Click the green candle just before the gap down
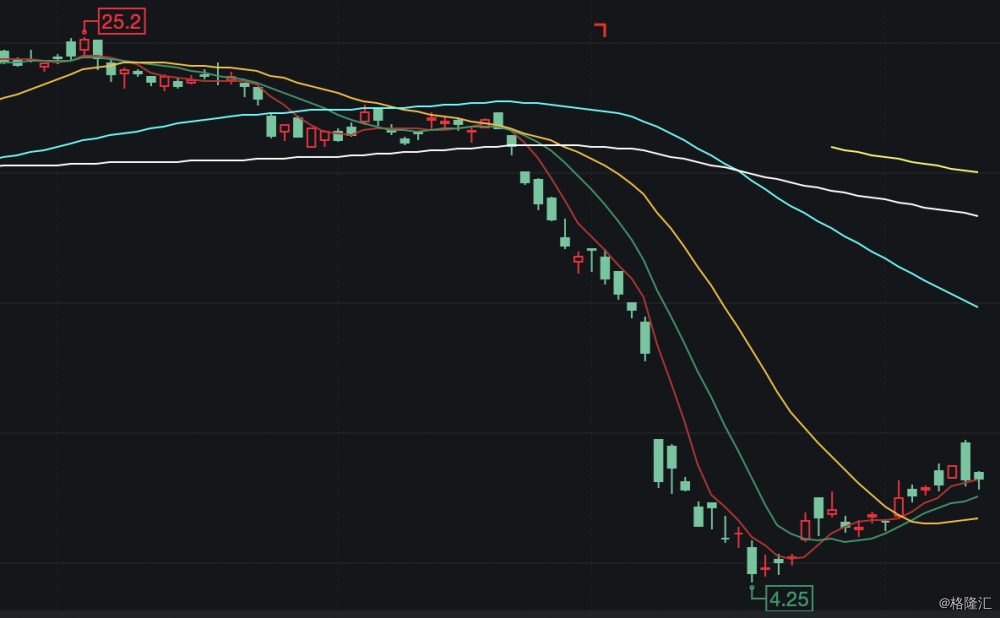This screenshot has height=618, width=1000. 645,337
